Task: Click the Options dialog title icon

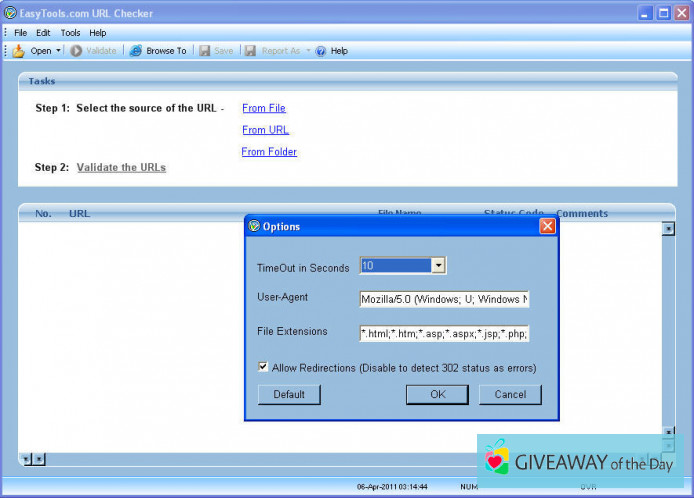Action: (x=254, y=226)
